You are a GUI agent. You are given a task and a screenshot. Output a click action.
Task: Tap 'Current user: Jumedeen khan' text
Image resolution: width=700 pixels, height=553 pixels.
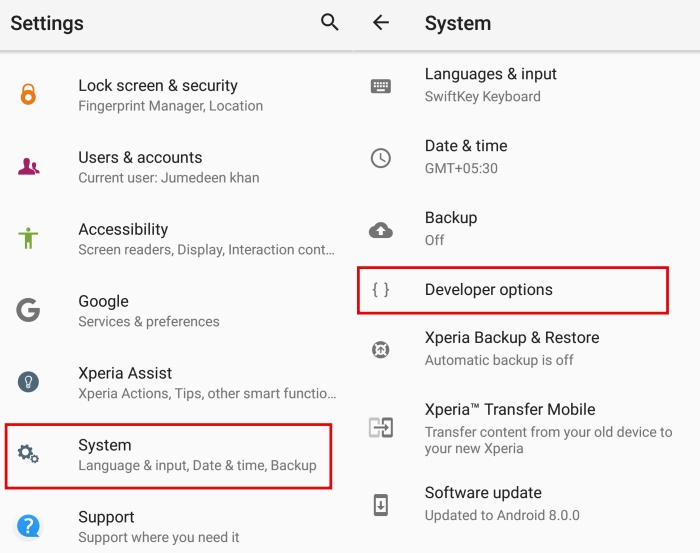click(169, 178)
